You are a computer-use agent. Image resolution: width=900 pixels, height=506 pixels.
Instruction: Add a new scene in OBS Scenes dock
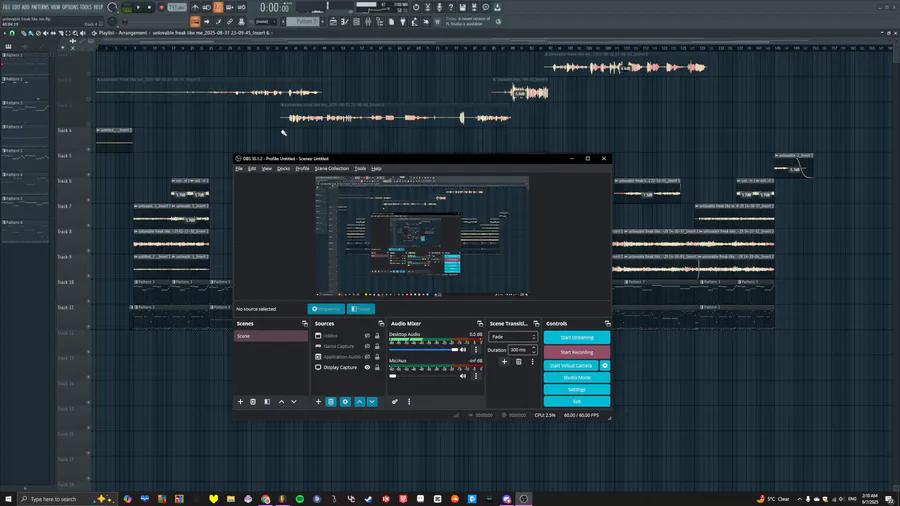click(240, 402)
